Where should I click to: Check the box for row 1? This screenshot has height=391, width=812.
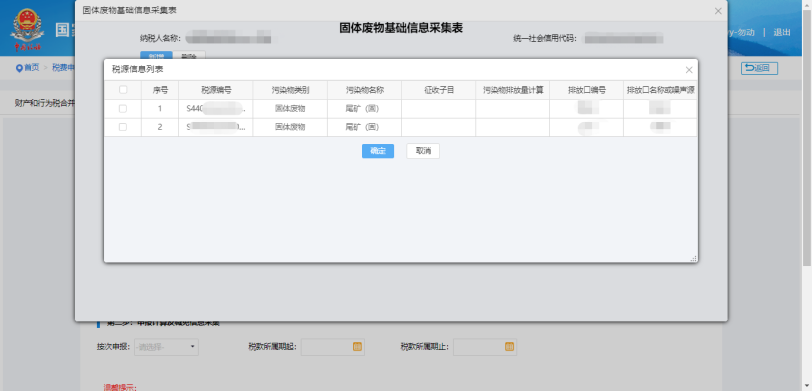[x=123, y=109]
